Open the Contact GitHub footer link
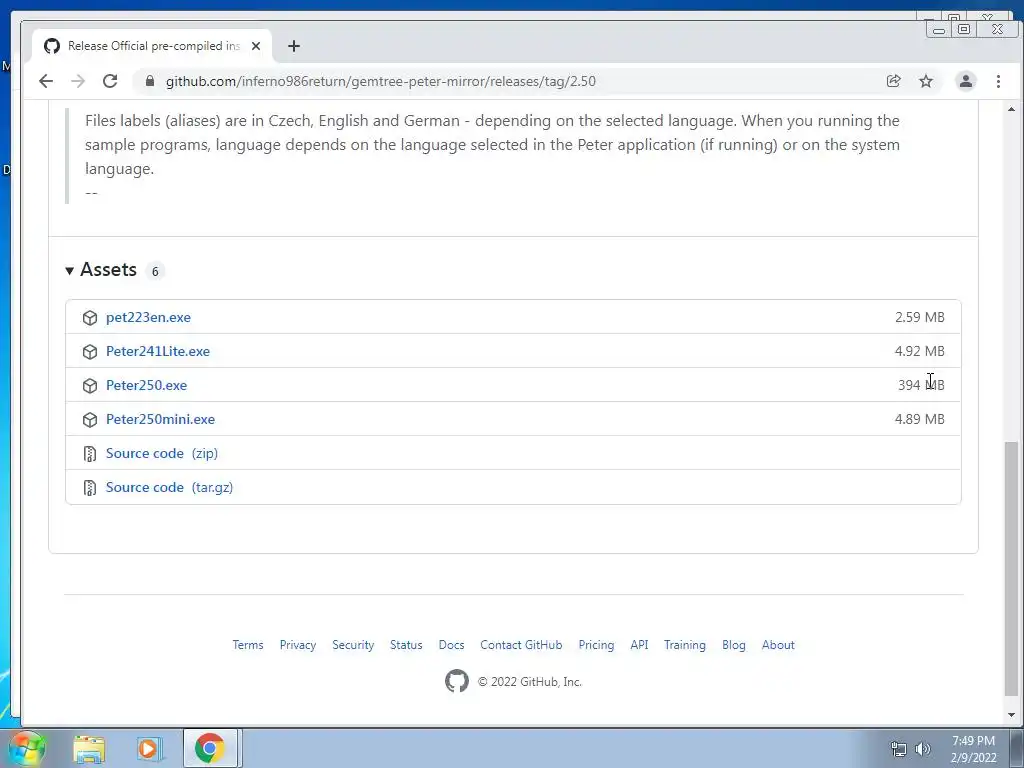1024x768 pixels. coord(521,645)
